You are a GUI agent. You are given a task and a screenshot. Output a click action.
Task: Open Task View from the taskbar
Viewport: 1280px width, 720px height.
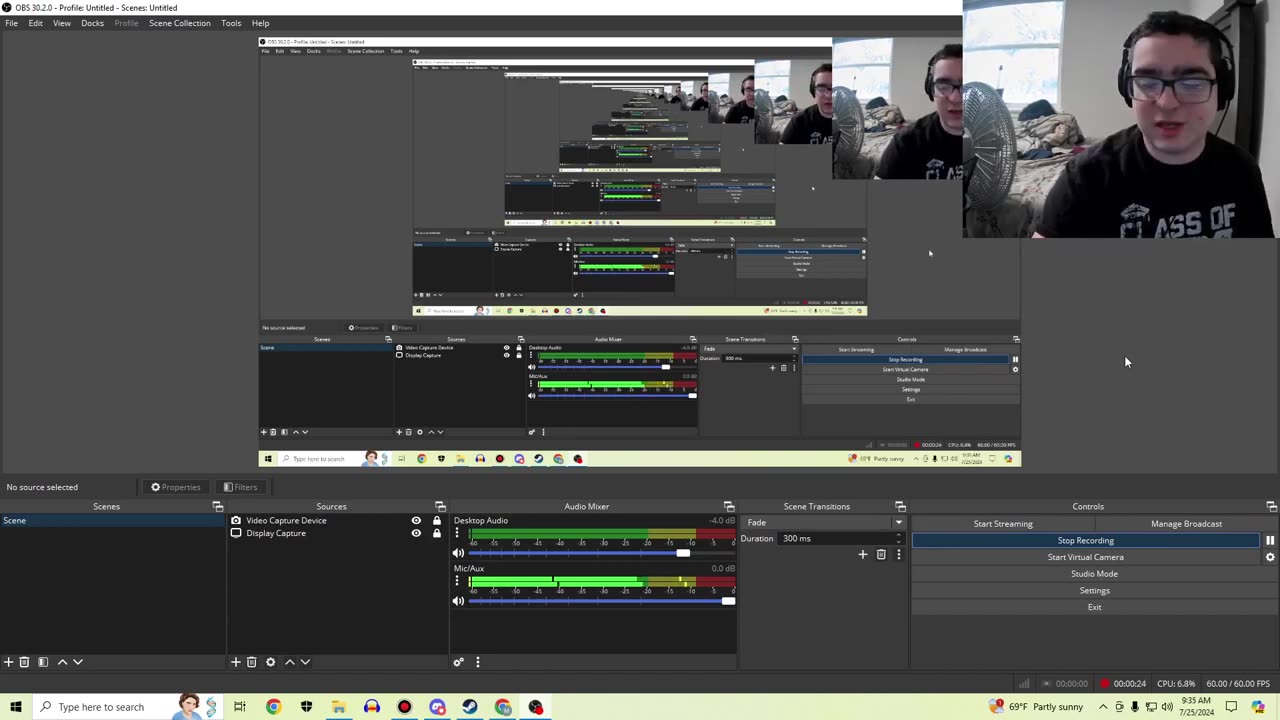(x=240, y=707)
